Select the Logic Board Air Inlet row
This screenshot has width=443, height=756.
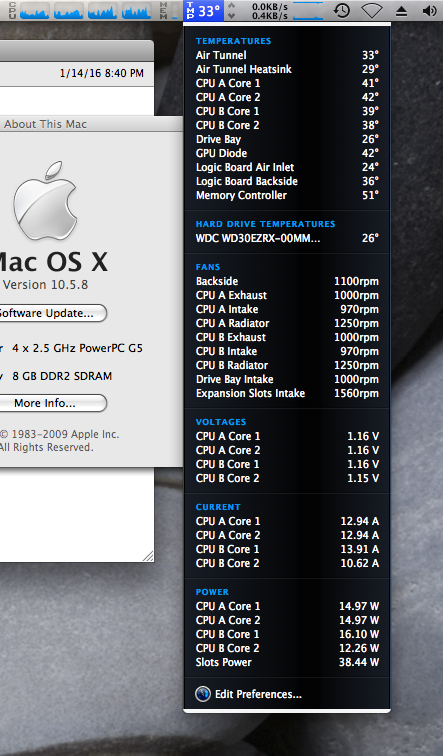coord(287,167)
